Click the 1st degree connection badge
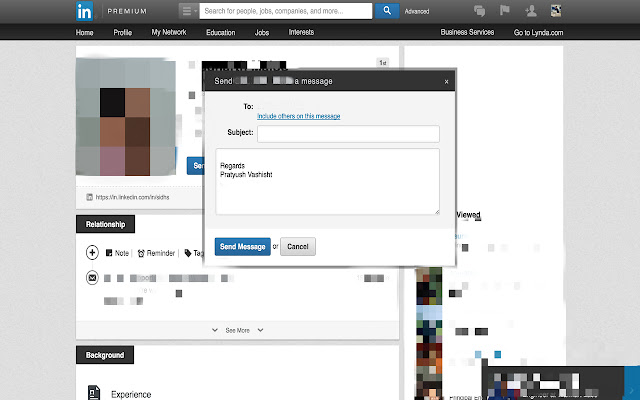Image resolution: width=640 pixels, height=400 pixels. 382,62
